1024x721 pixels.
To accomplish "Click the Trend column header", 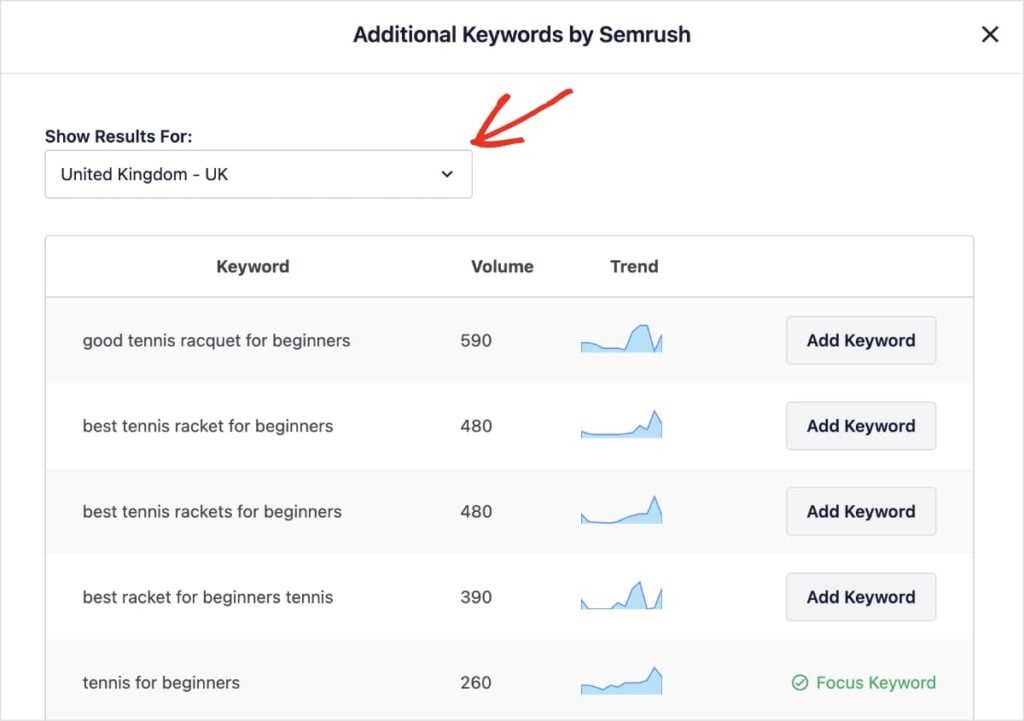I will point(635,266).
